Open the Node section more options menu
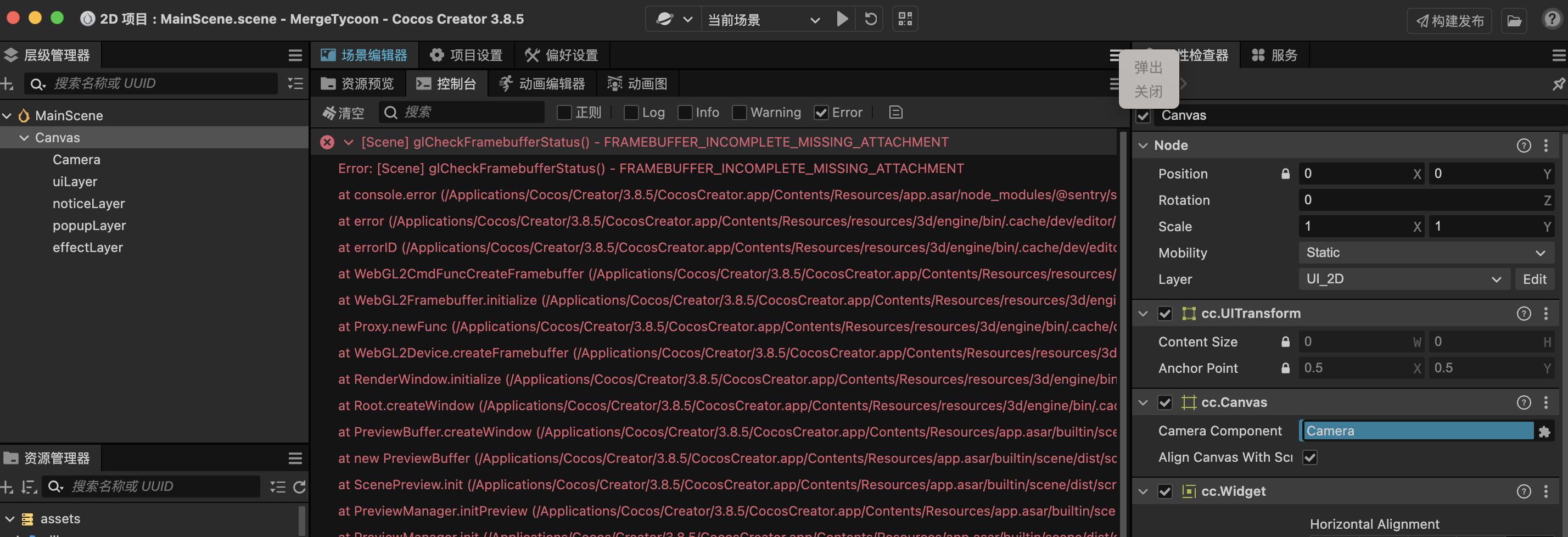This screenshot has width=1568, height=537. [x=1546, y=146]
